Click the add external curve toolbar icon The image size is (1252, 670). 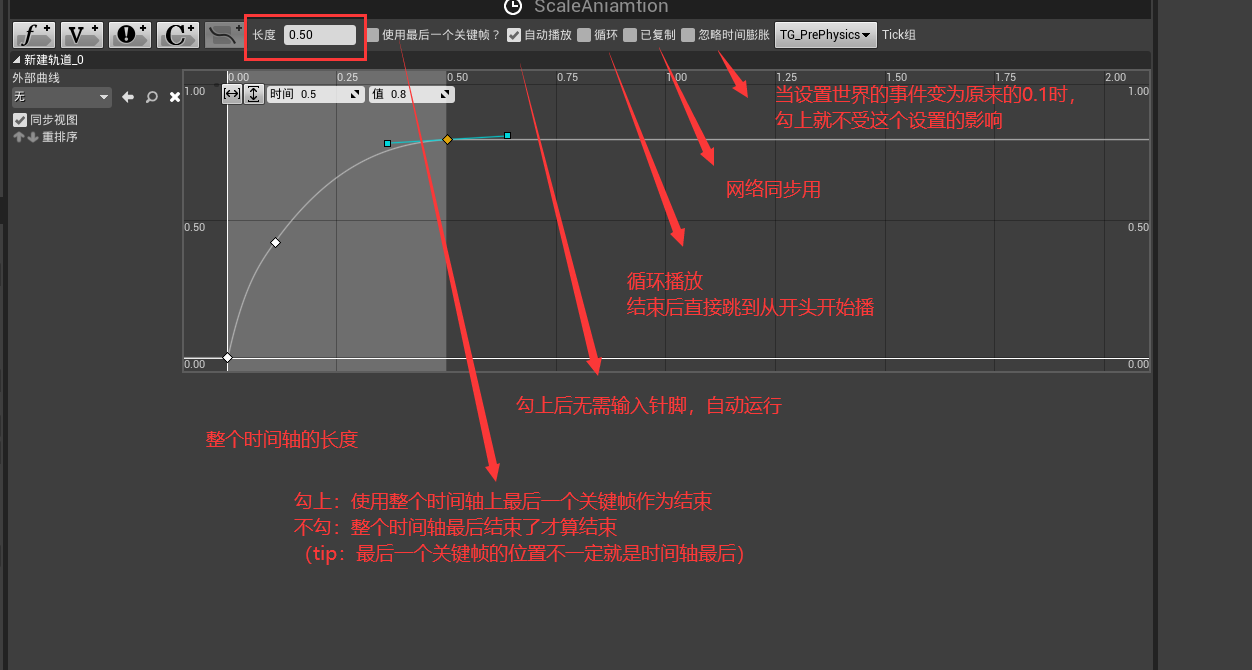click(224, 35)
